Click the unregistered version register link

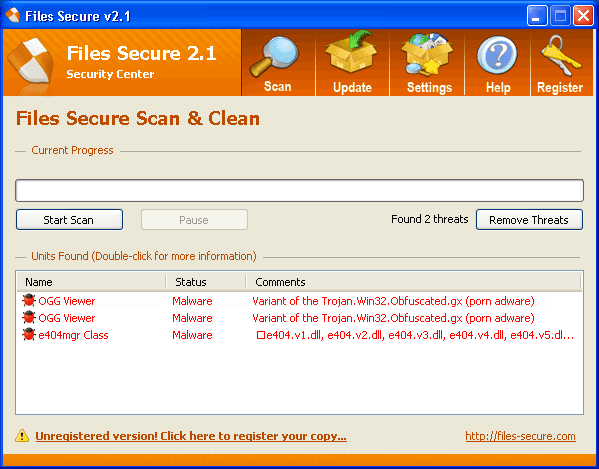point(191,436)
